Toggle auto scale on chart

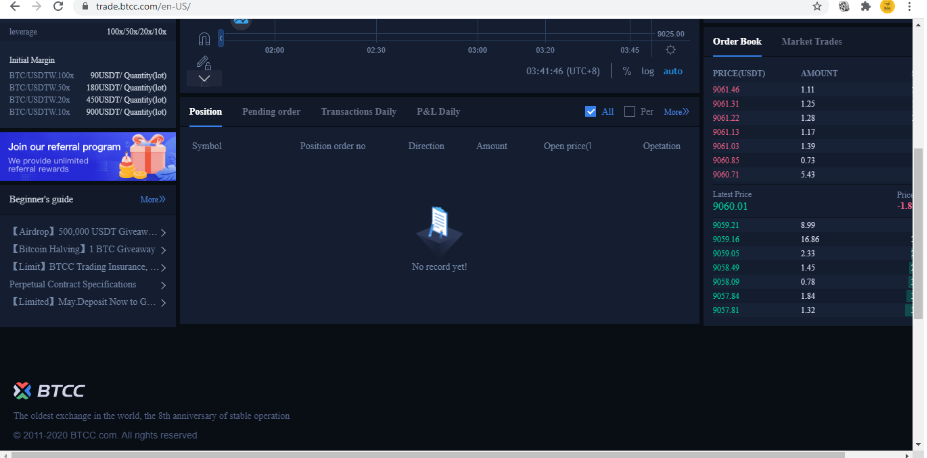tap(673, 71)
